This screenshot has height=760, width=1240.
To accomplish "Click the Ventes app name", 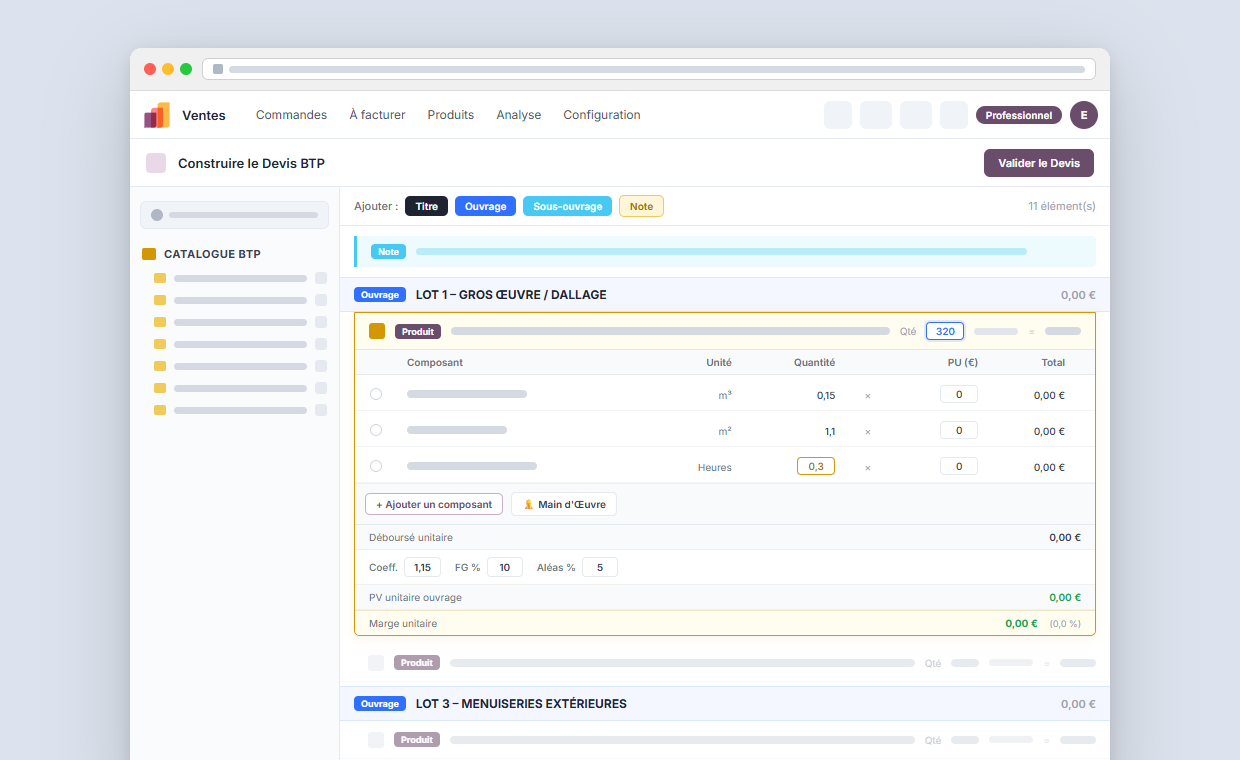I will [x=204, y=115].
